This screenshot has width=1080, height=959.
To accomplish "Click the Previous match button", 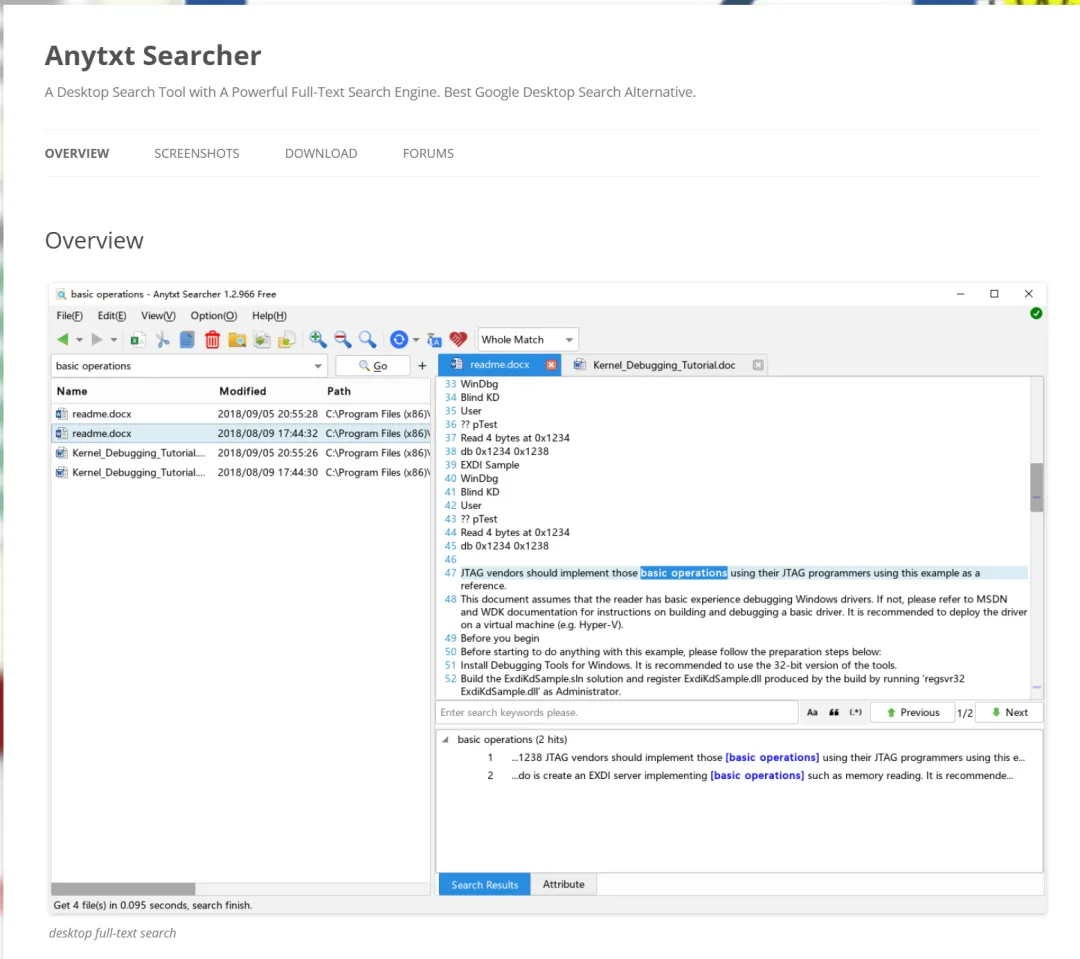I will (912, 712).
